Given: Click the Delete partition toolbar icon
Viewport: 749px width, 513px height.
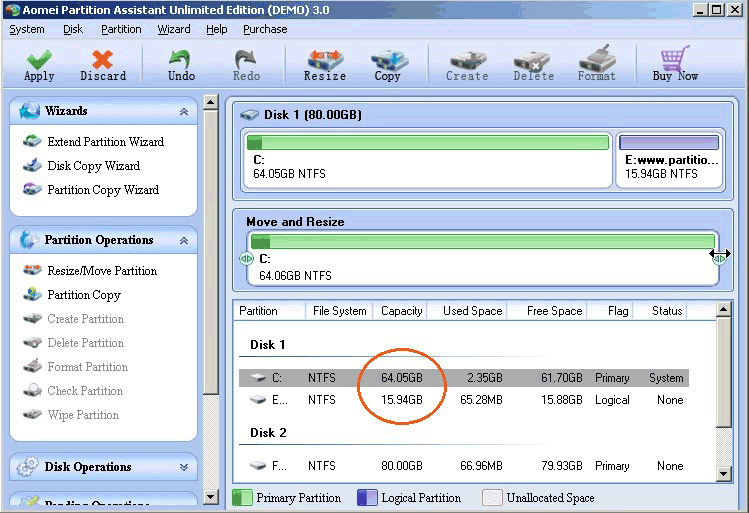Looking at the screenshot, I should tap(532, 61).
